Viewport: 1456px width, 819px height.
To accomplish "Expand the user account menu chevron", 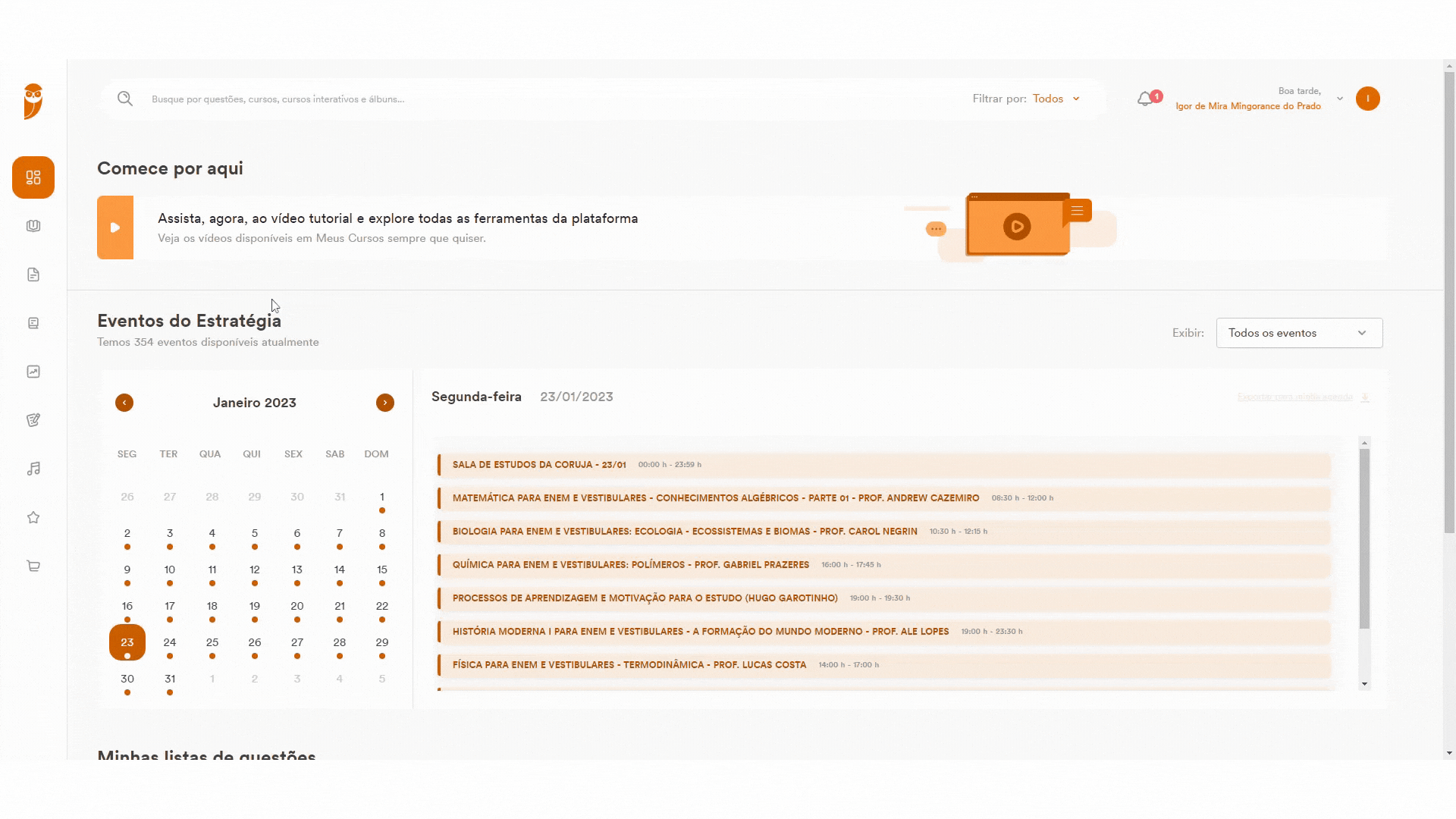I will click(1340, 99).
